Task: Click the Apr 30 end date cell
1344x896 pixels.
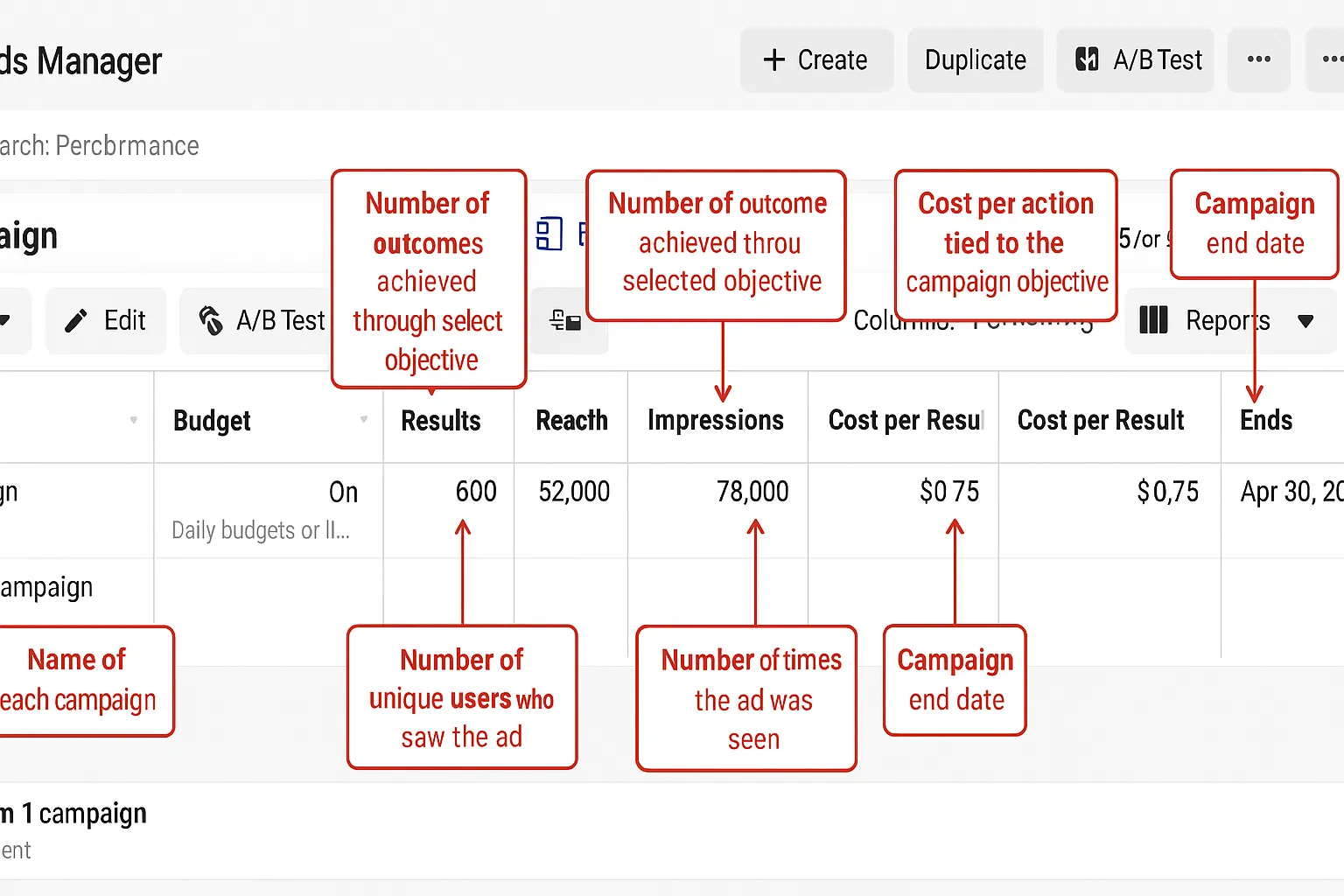Action: [x=1290, y=492]
